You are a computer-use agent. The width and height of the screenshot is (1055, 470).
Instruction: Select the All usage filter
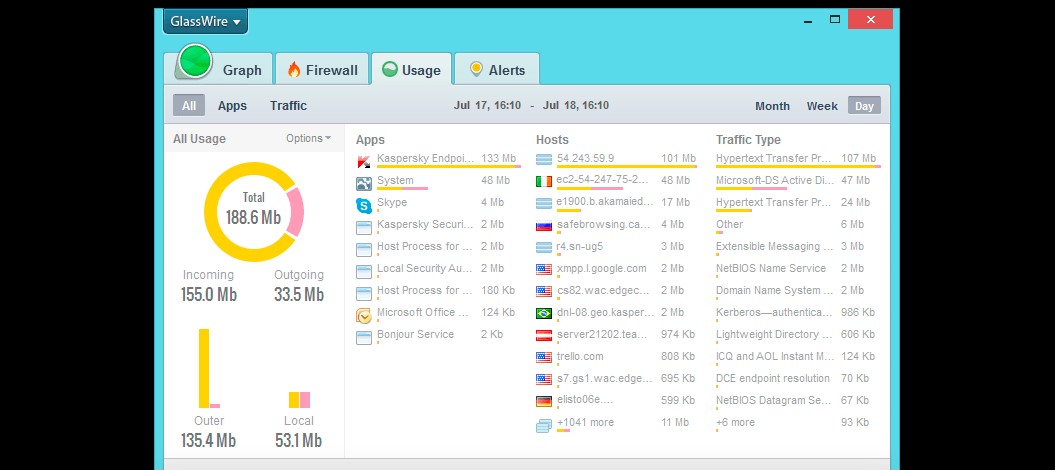[x=189, y=106]
